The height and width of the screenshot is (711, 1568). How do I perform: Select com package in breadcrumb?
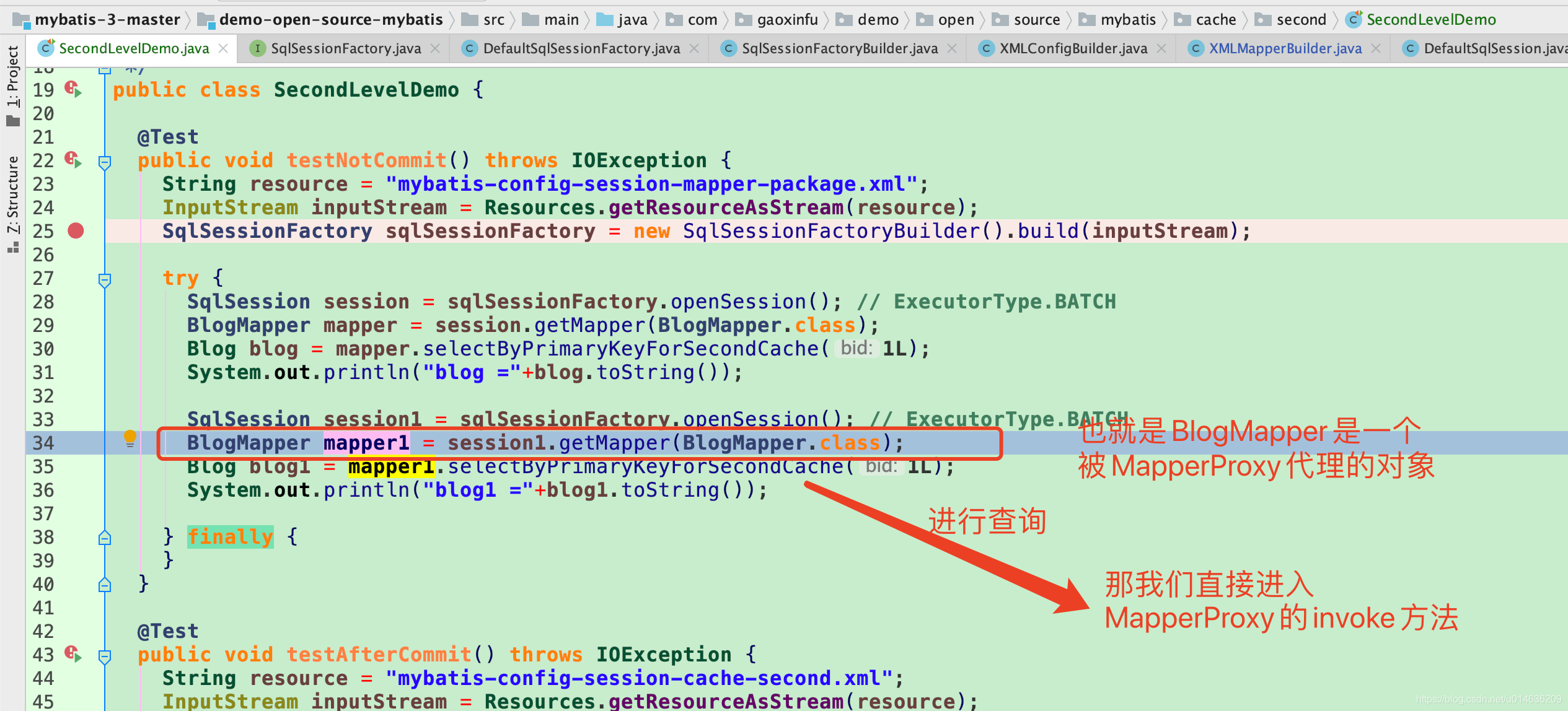[x=691, y=20]
